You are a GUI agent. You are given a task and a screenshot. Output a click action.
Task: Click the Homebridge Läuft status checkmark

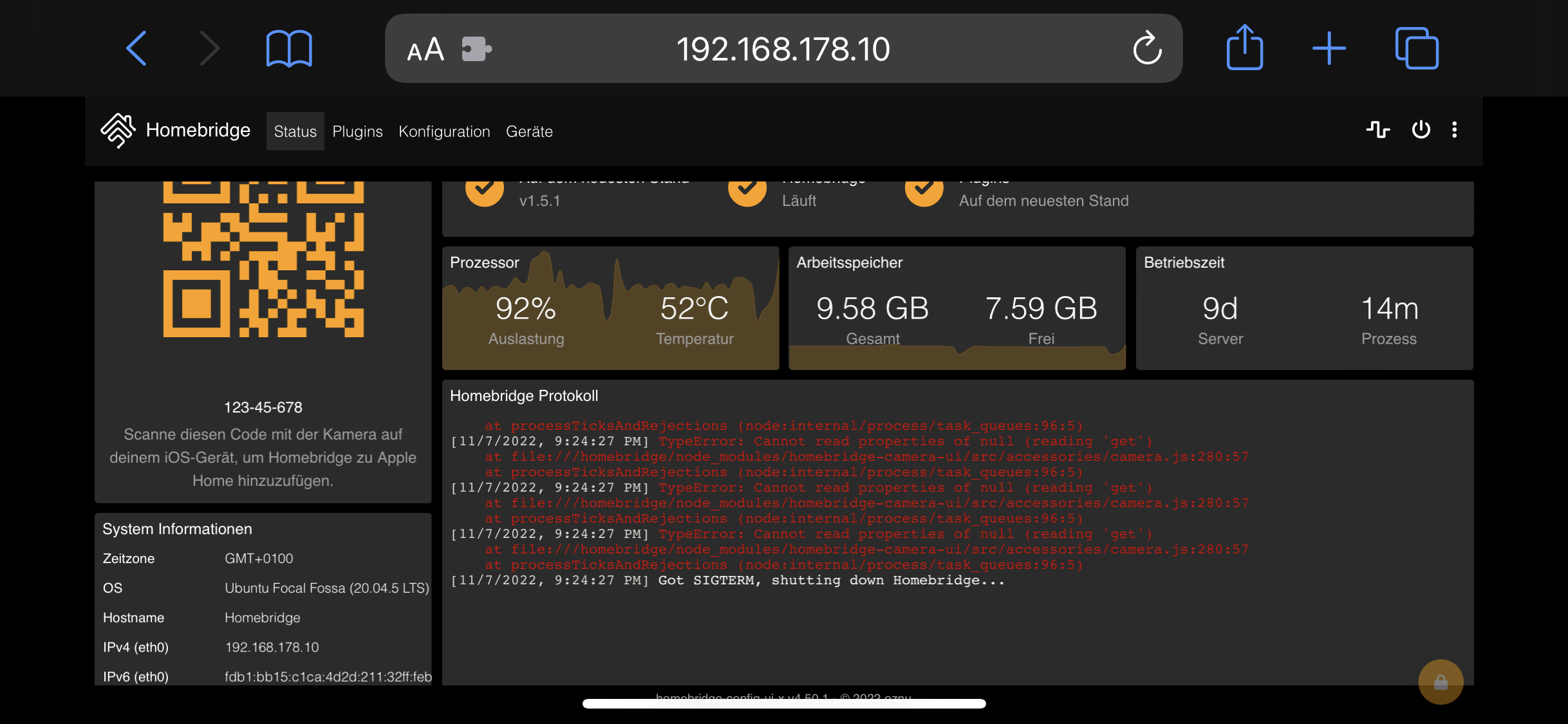[x=747, y=189]
